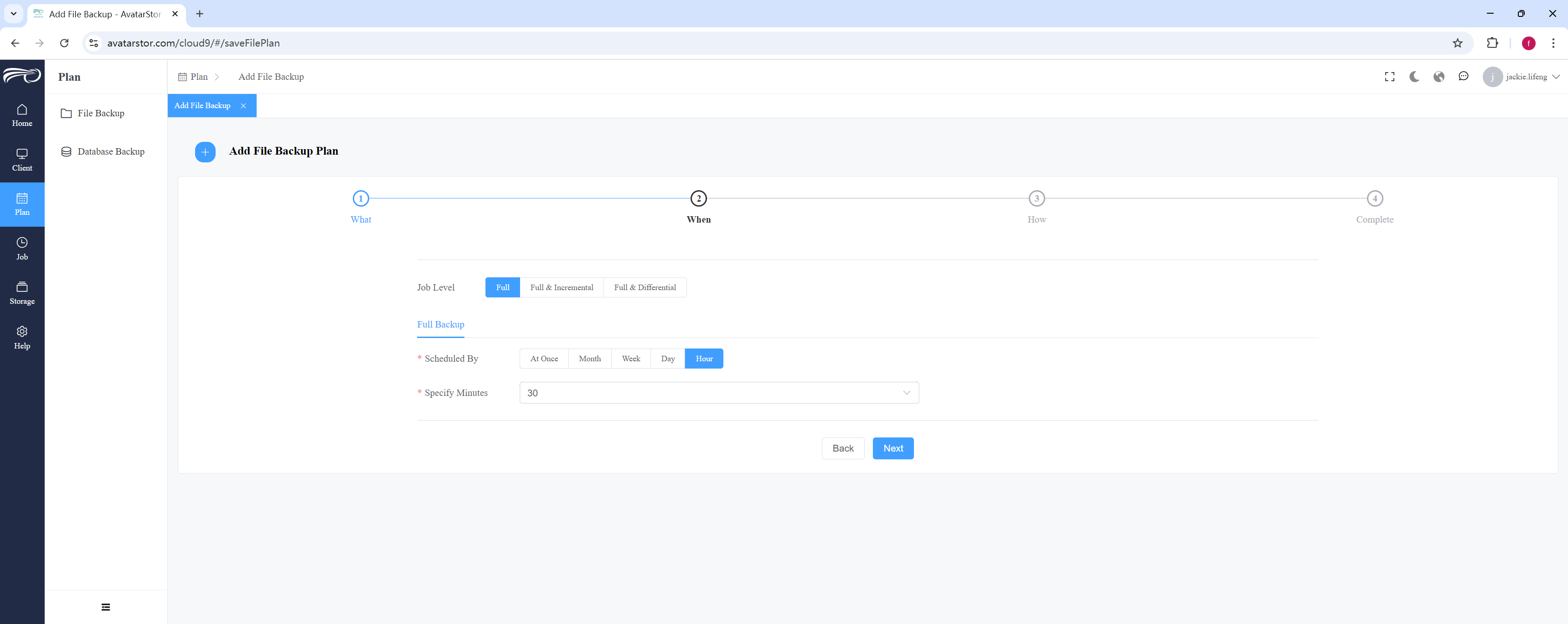Viewport: 1568px width, 624px height.
Task: Click the blue plus icon beside title
Action: tap(205, 152)
